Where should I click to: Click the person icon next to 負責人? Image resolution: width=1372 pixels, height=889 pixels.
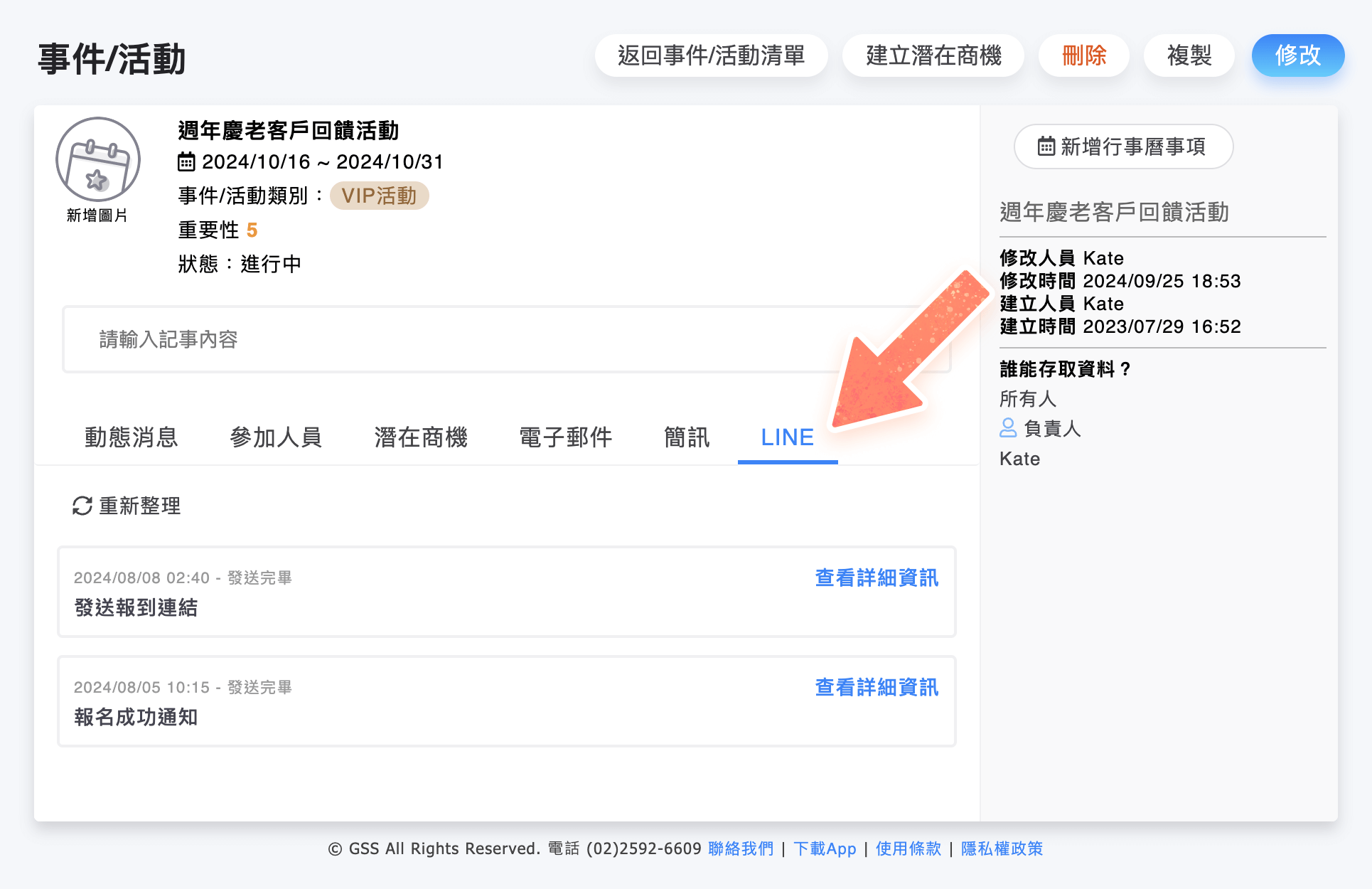pos(1007,429)
